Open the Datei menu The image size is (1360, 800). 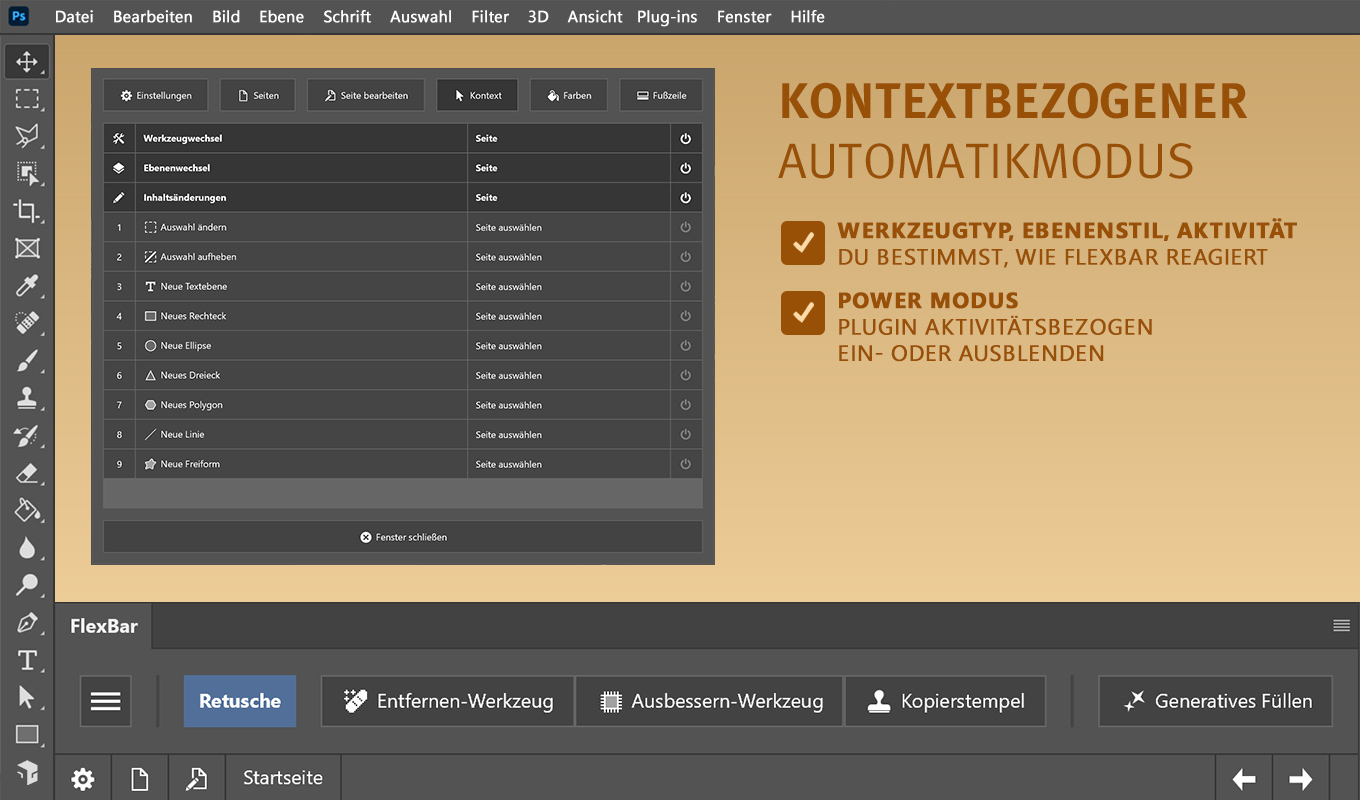coord(74,17)
